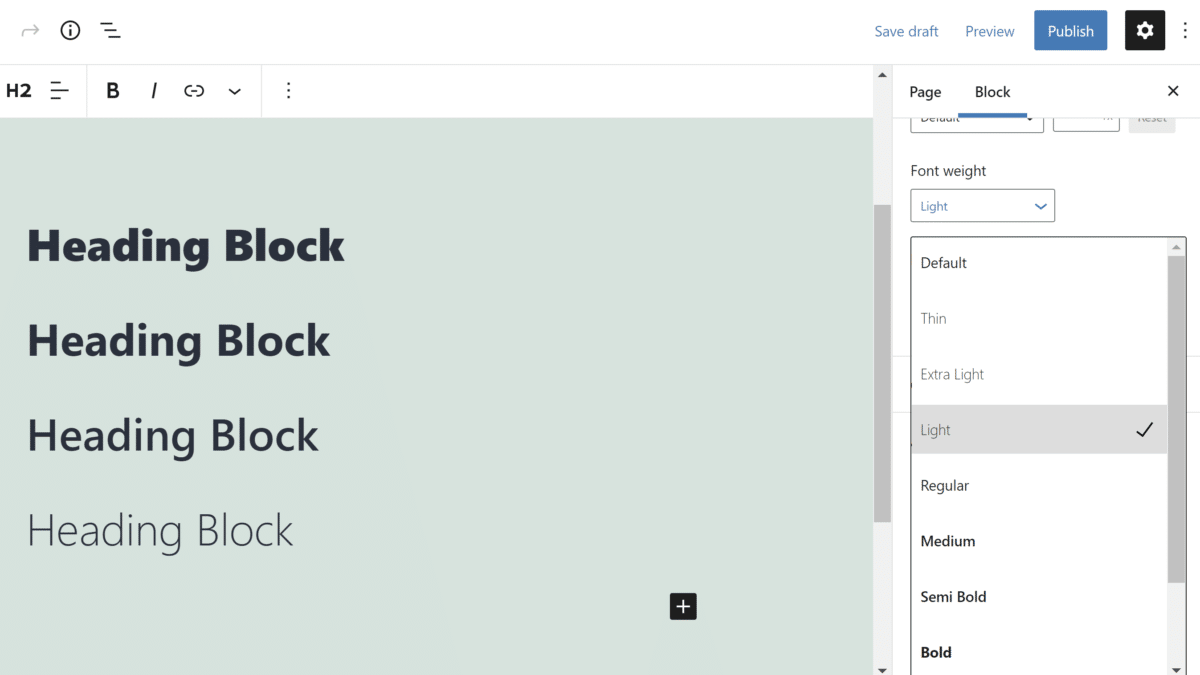The width and height of the screenshot is (1200, 675).
Task: Open the Font weight dropdown
Action: (982, 206)
